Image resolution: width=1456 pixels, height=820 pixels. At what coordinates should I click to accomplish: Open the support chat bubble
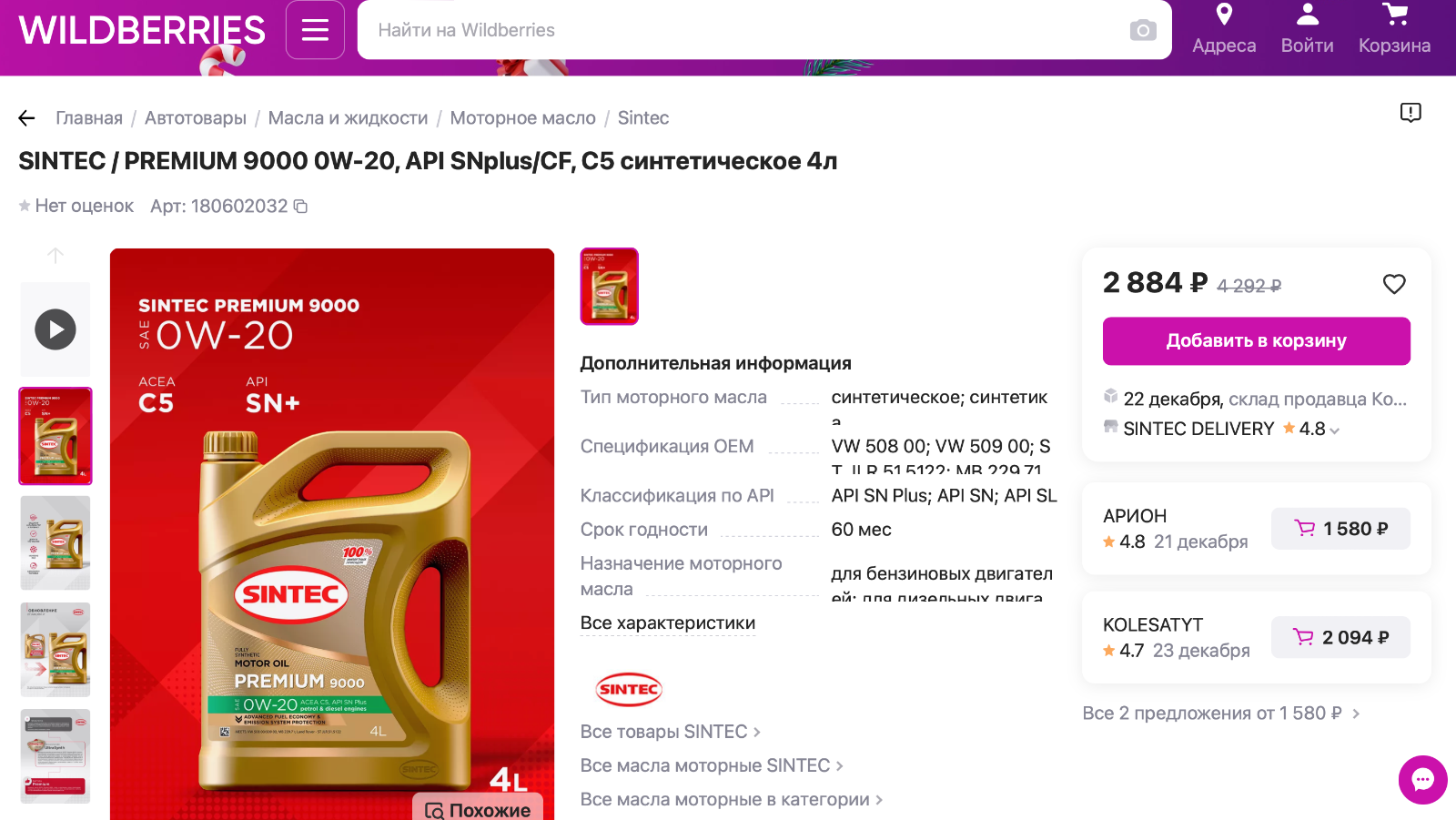coord(1422,780)
